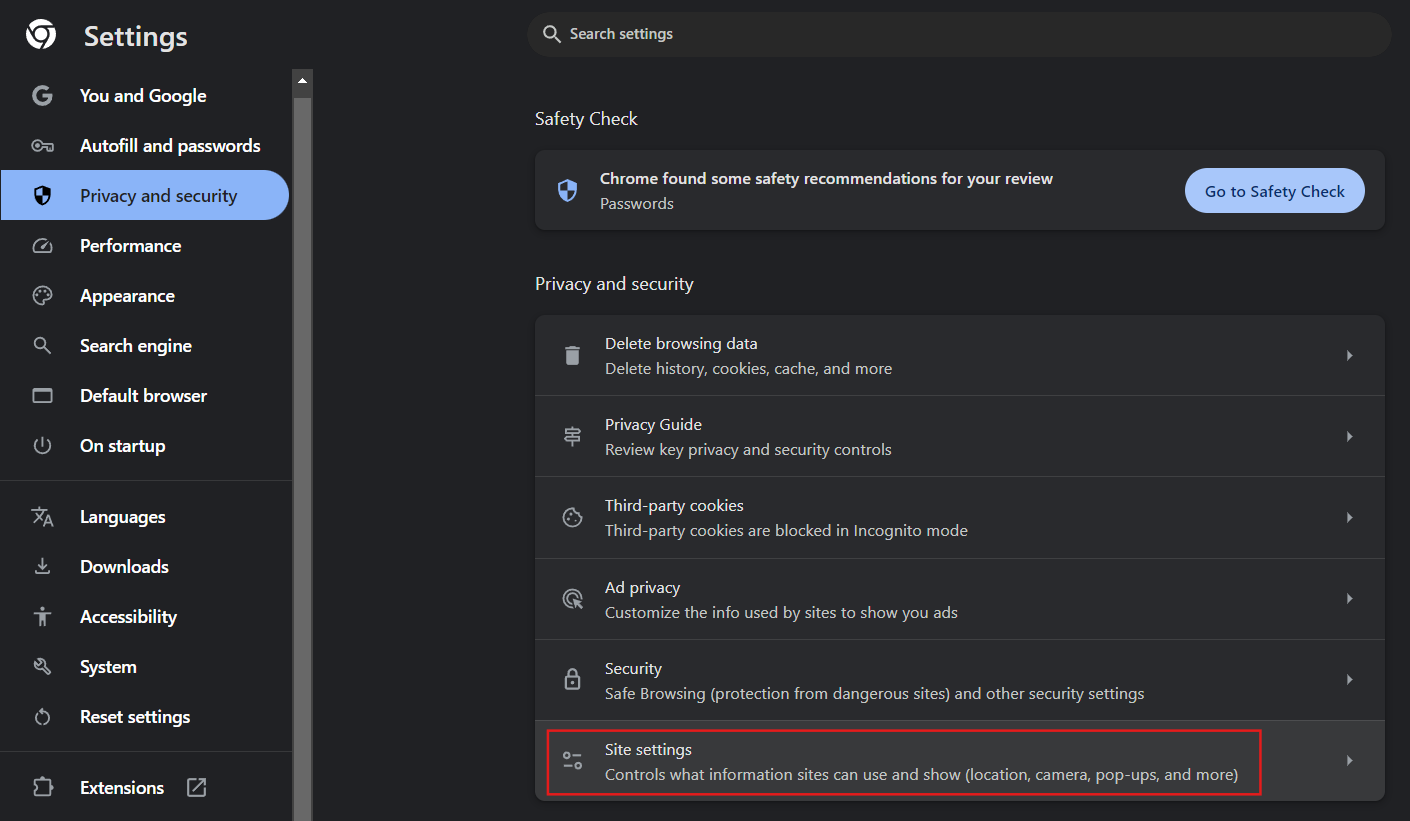Click the Search settings input field

point(960,34)
